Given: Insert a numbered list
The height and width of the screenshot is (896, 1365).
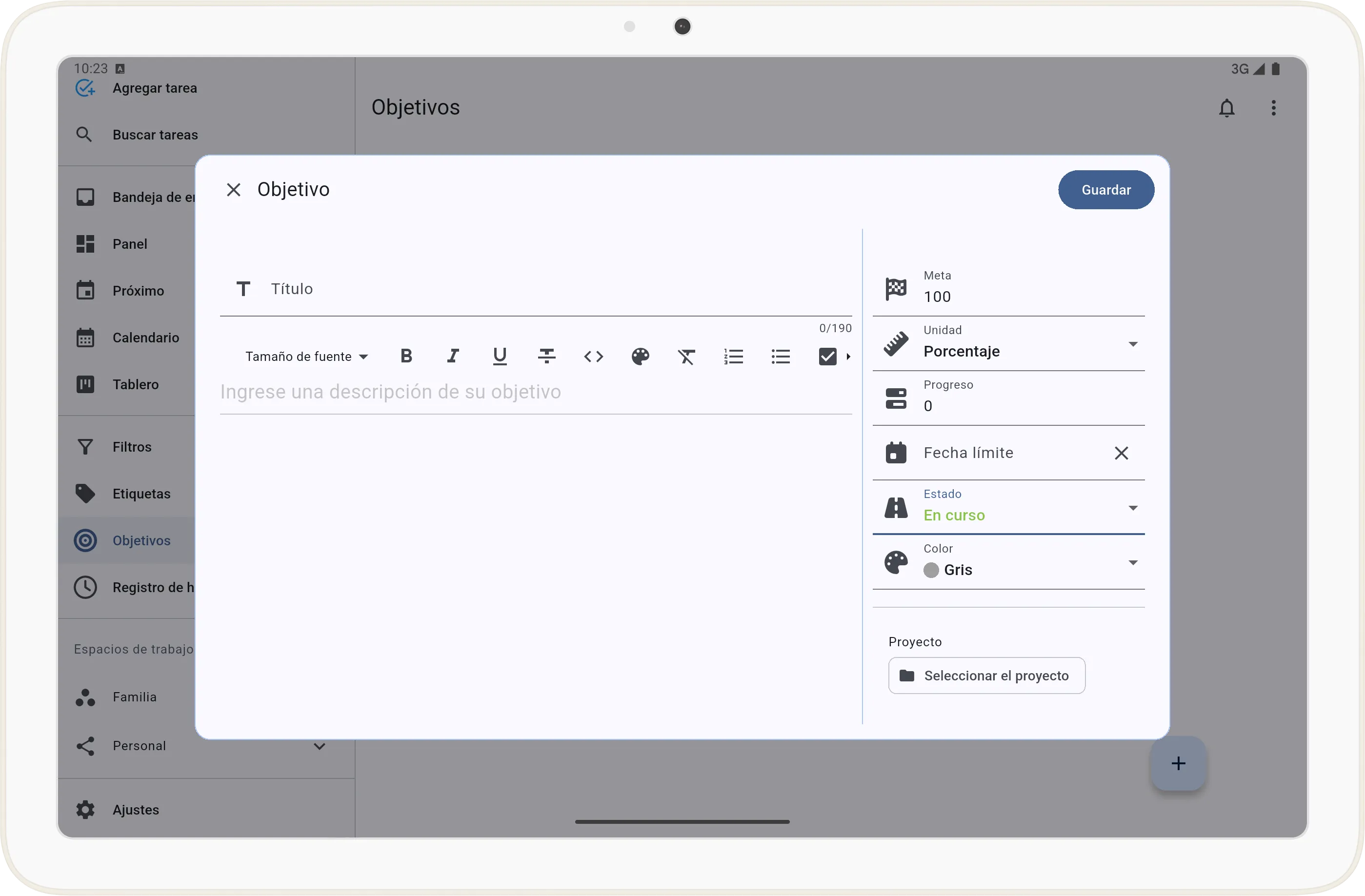Looking at the screenshot, I should coord(734,356).
